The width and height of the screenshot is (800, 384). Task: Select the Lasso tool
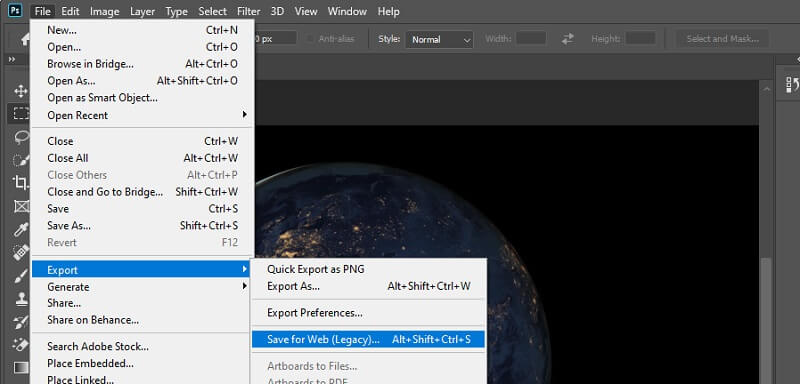pos(21,137)
